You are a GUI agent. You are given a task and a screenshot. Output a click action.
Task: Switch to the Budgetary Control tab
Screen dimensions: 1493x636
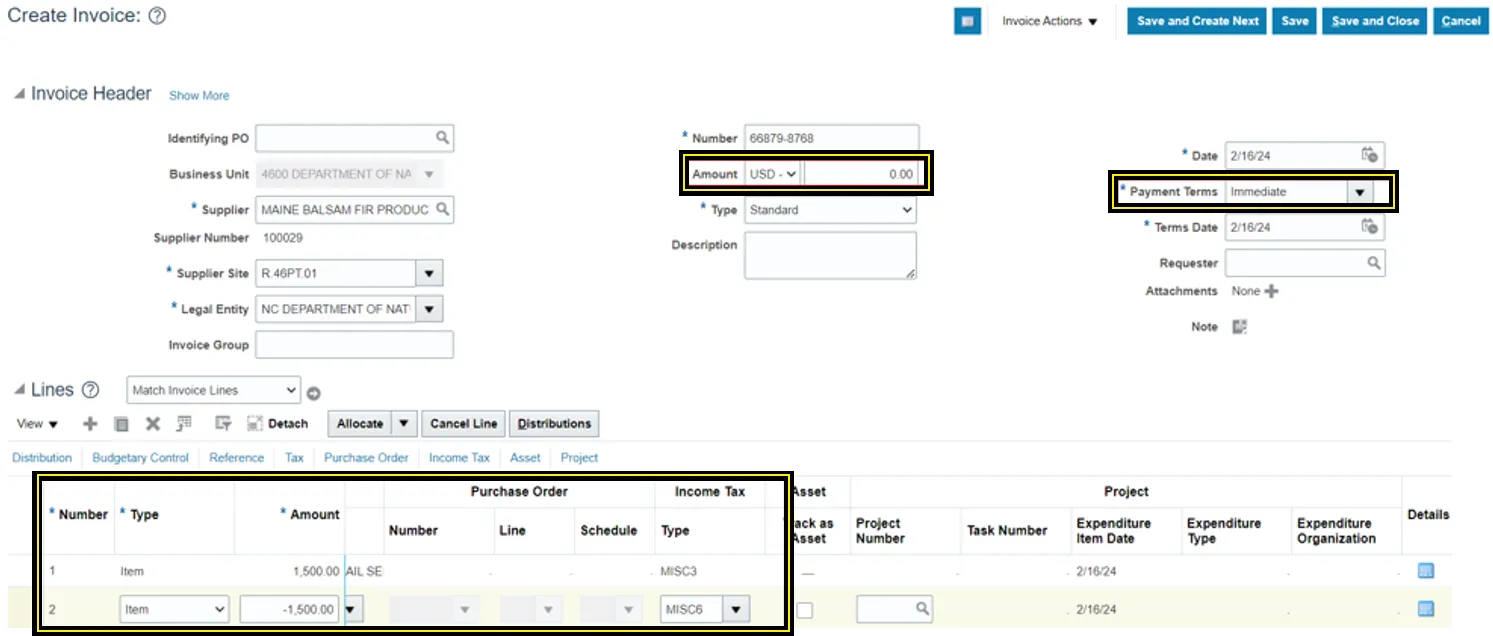point(140,458)
